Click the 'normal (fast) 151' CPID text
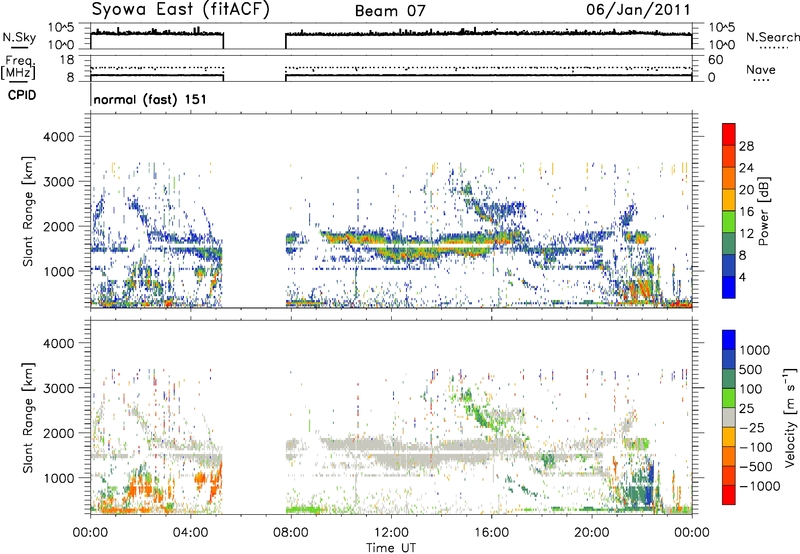This screenshot has height=554, width=800. click(150, 99)
